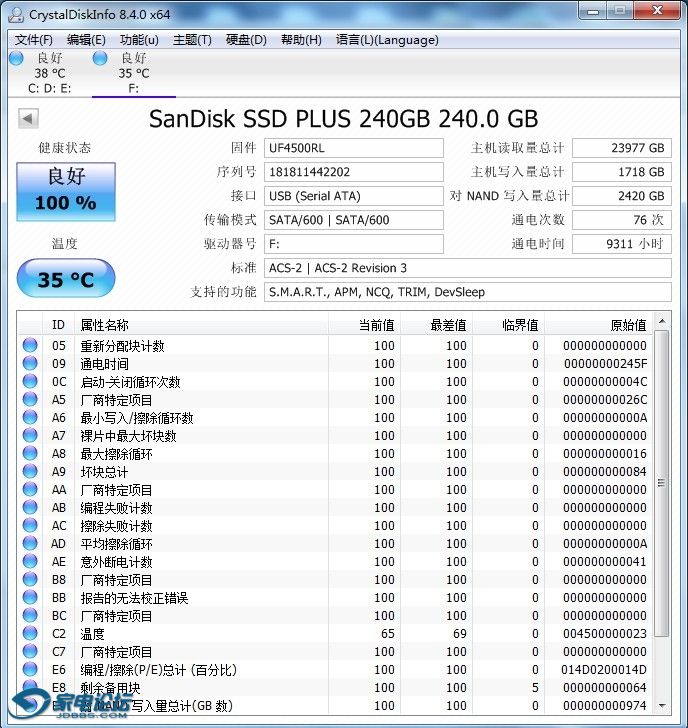
Task: Click status orb of row E6 编程/擦除(P/E)总计
Action: [x=30, y=669]
